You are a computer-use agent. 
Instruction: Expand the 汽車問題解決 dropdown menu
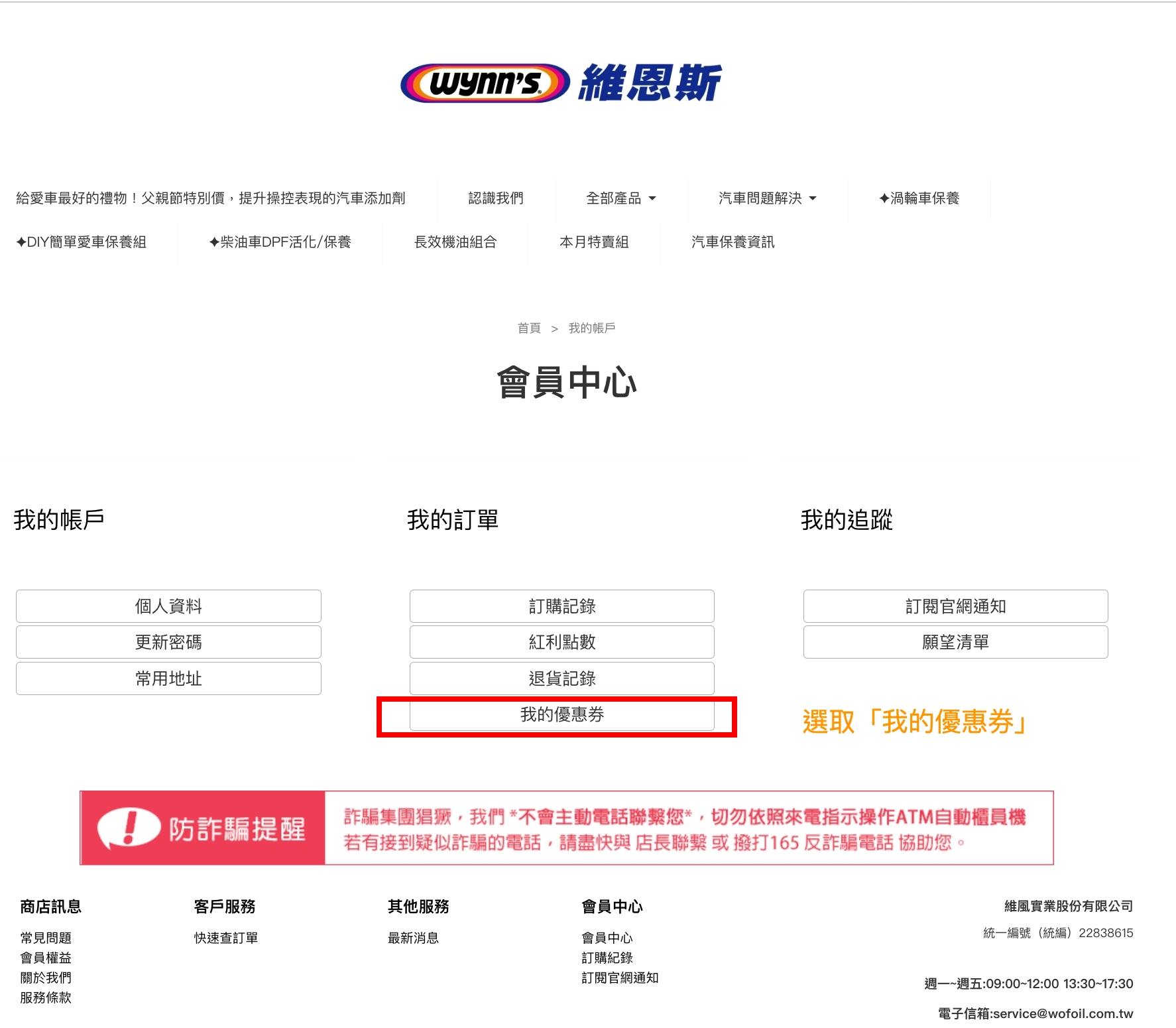tap(767, 198)
